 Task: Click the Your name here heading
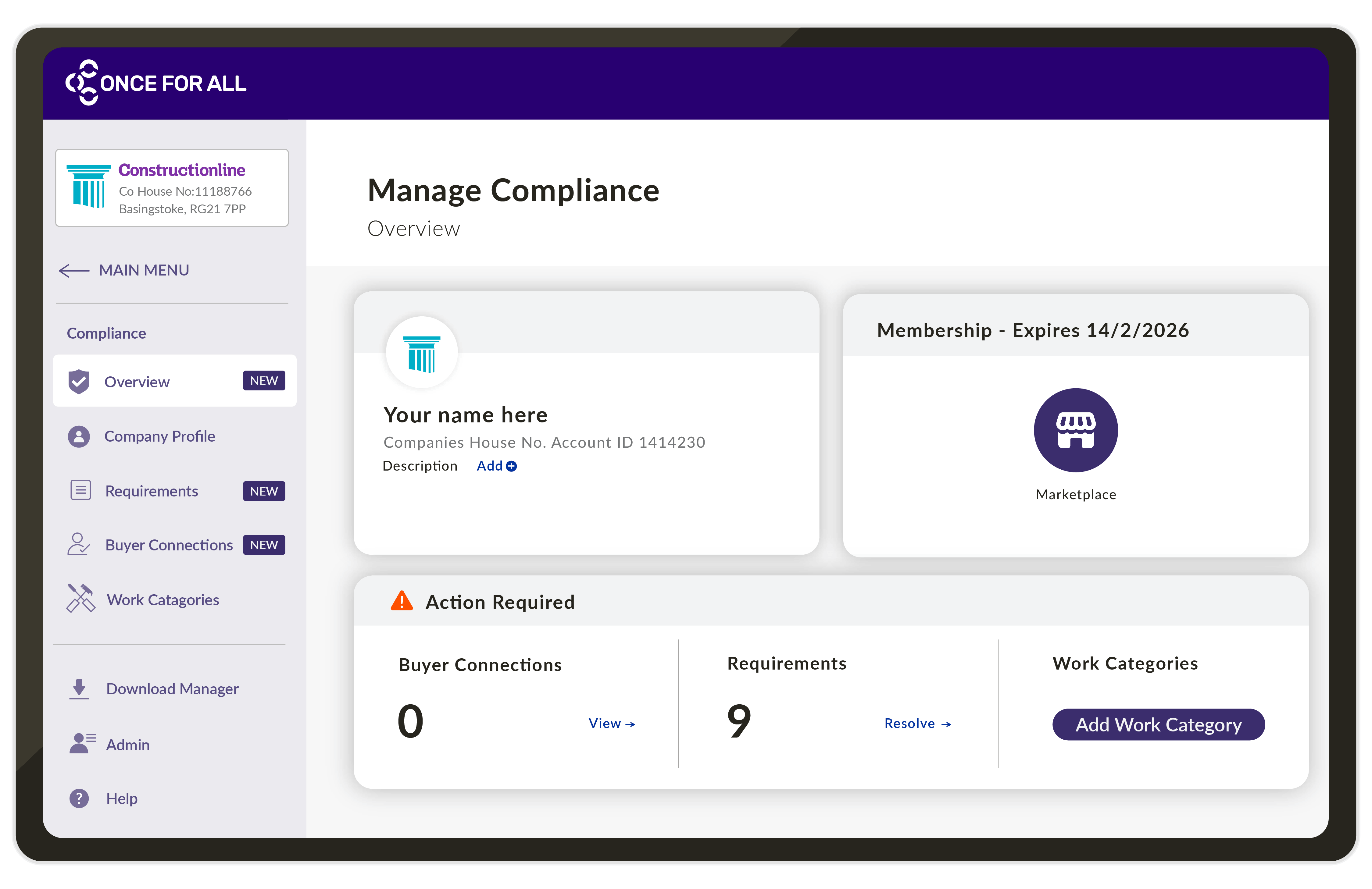465,415
